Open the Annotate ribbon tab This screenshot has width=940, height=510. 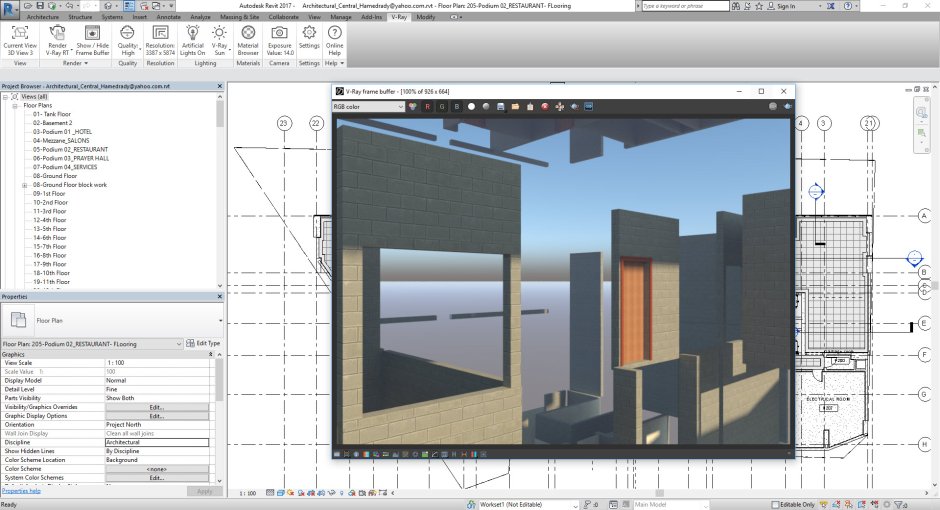[x=169, y=17]
